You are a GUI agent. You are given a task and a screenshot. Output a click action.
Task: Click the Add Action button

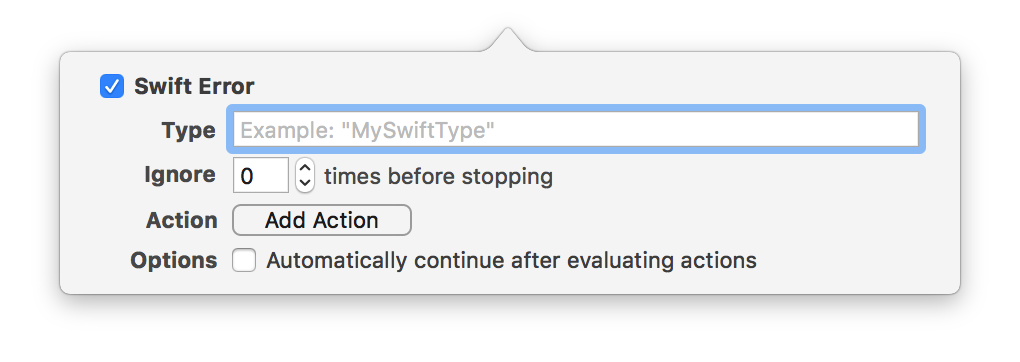point(322,220)
